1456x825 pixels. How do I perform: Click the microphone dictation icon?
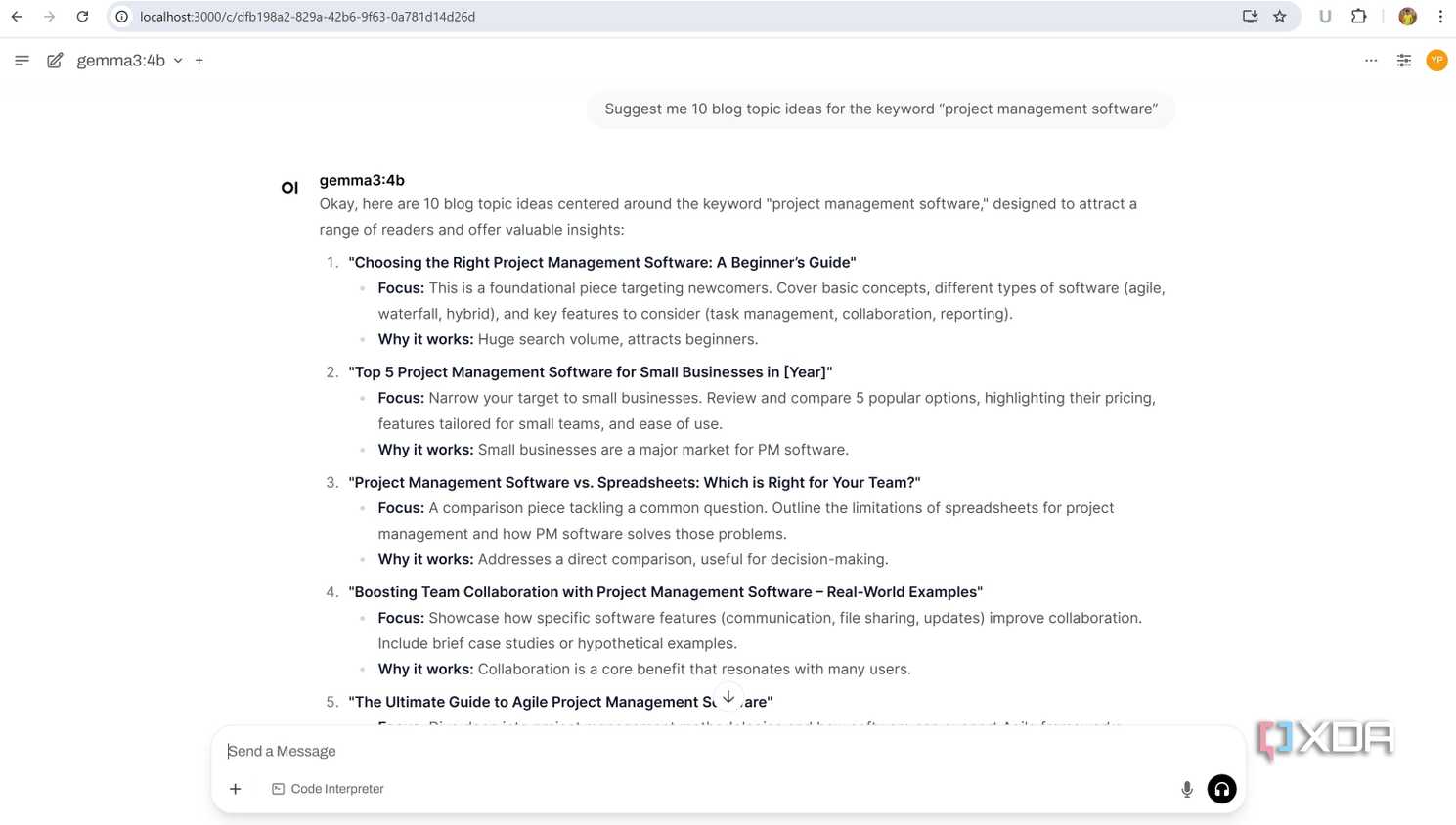pos(1187,789)
